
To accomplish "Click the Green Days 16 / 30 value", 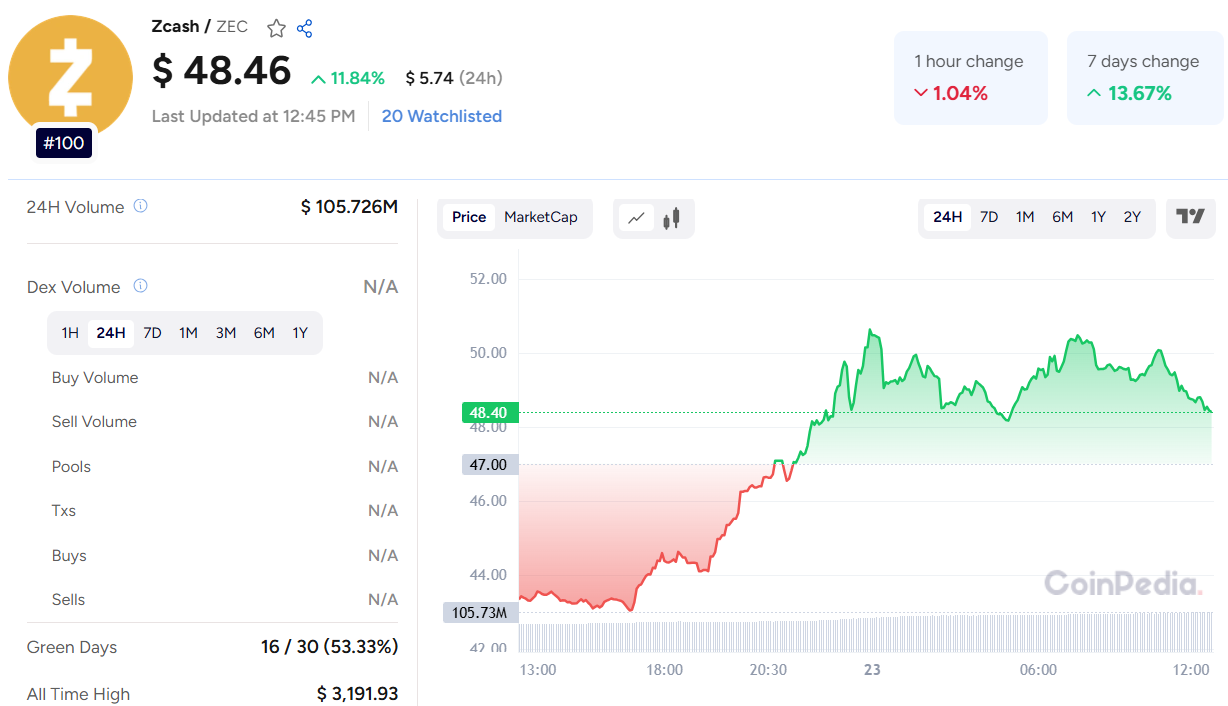I will pos(329,647).
